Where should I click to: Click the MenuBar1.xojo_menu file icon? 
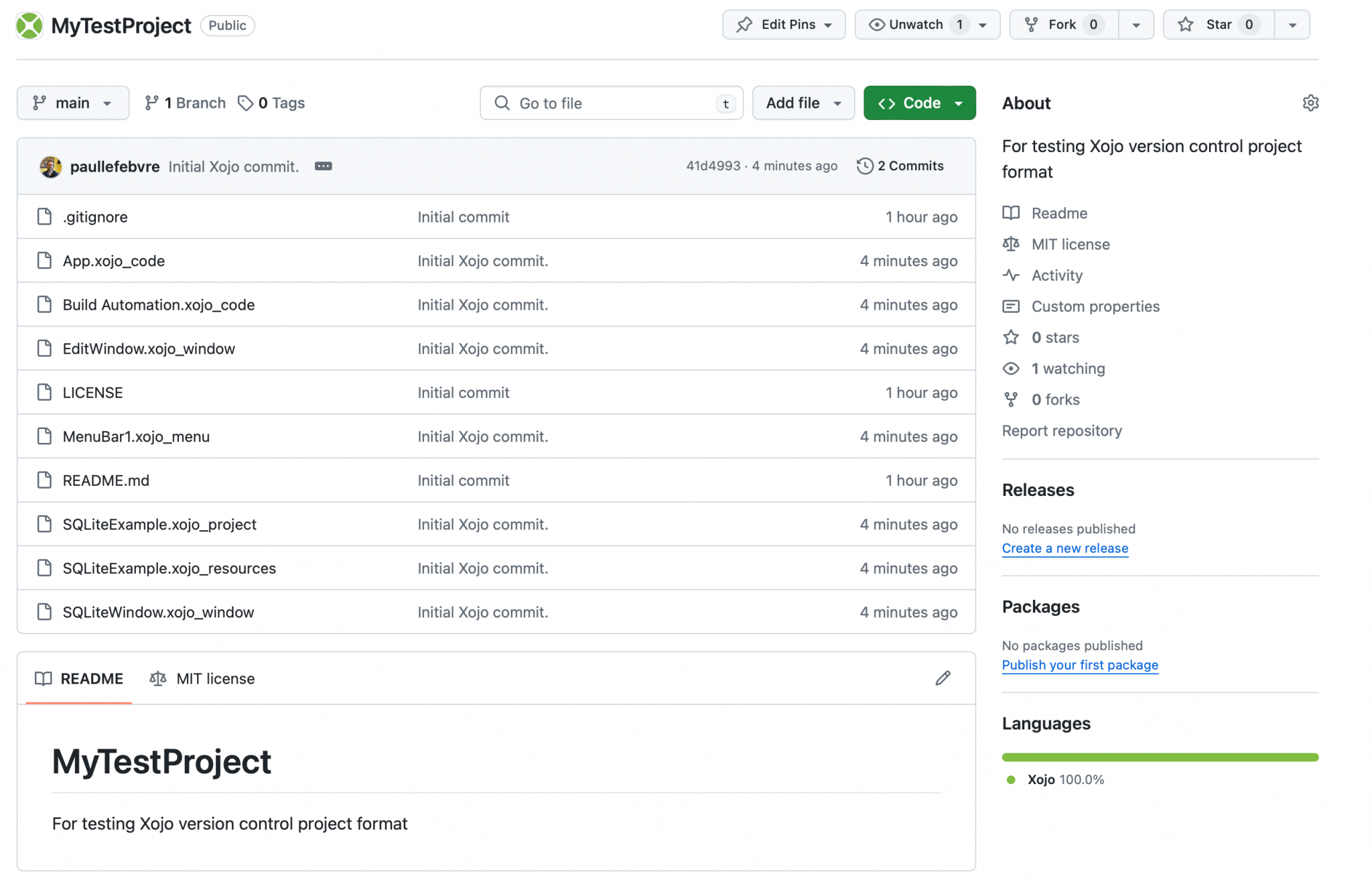(44, 436)
